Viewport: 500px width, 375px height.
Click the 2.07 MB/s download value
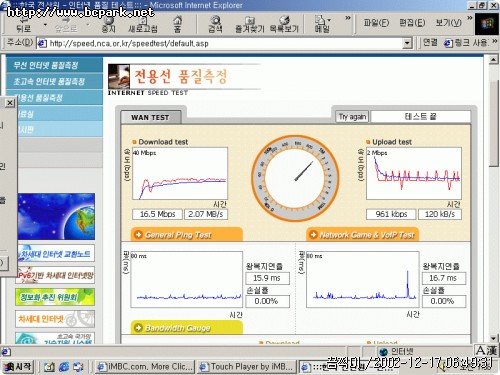pos(206,214)
